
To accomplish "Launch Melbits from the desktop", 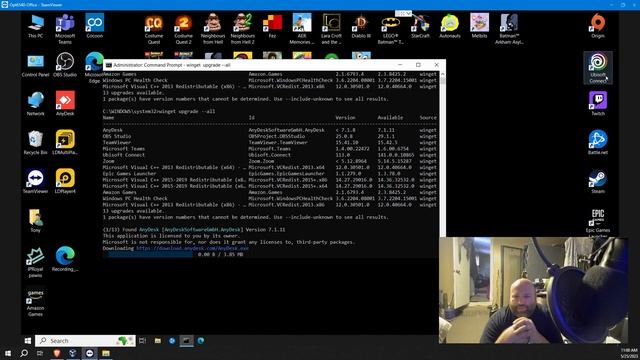I will coord(479,26).
